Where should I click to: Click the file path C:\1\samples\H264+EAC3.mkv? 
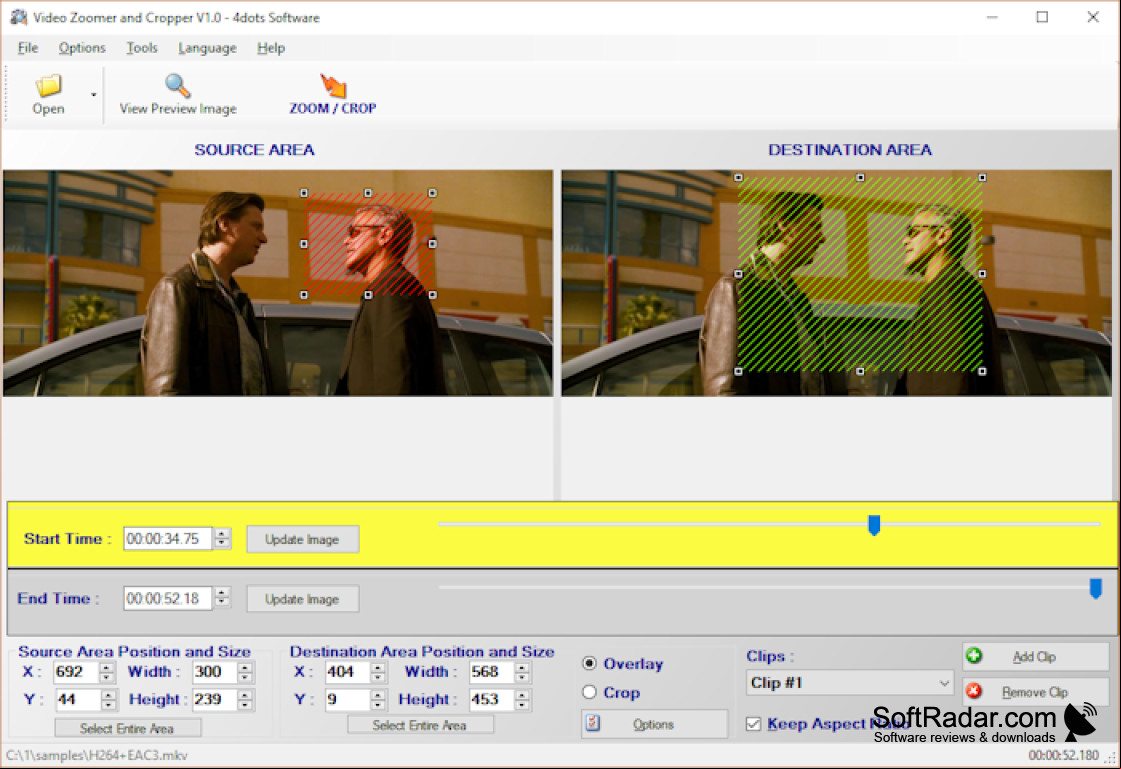[97, 755]
